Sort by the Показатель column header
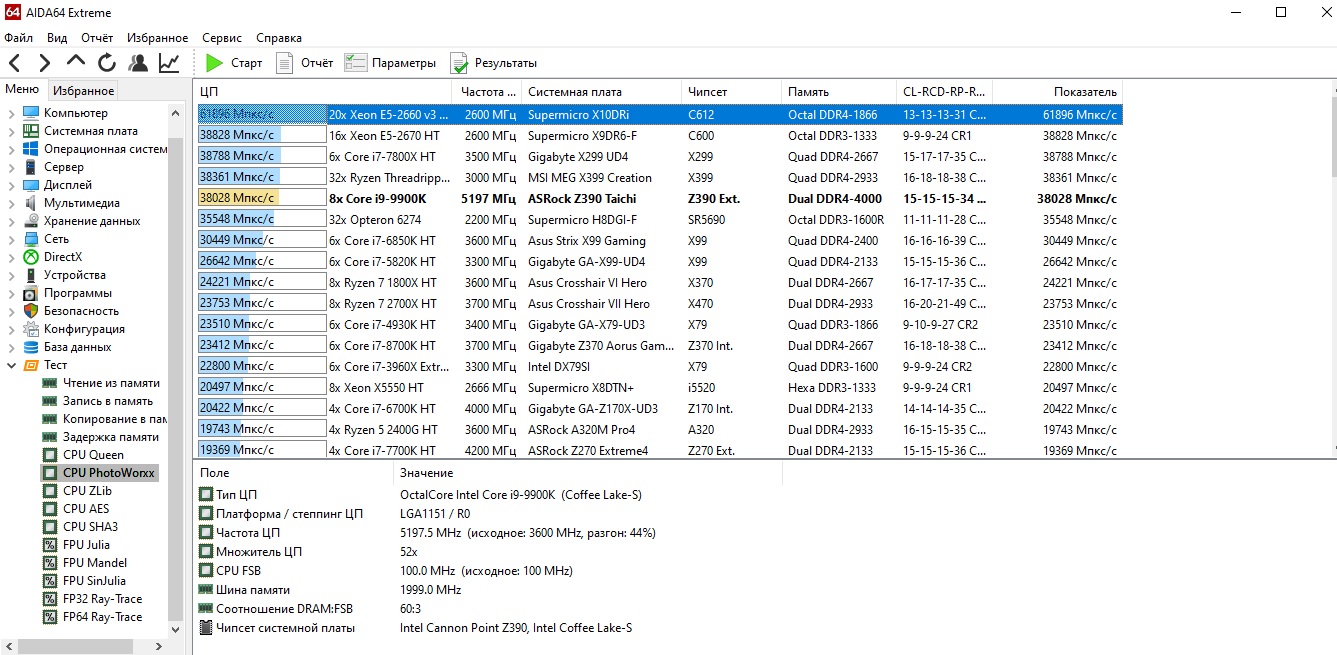 (1057, 91)
